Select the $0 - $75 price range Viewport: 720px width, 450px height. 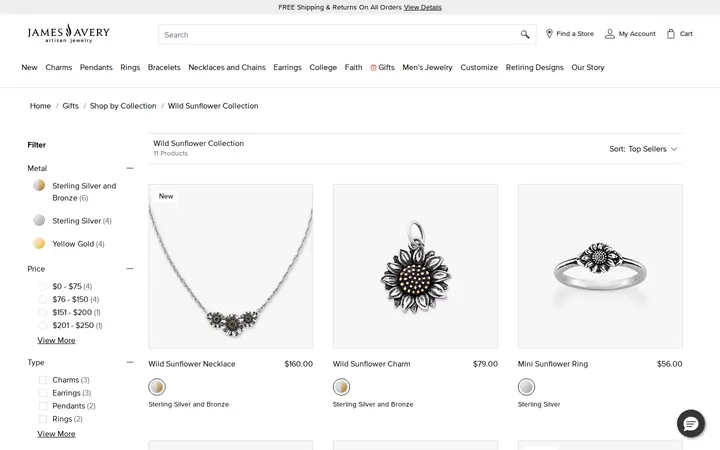(43, 287)
